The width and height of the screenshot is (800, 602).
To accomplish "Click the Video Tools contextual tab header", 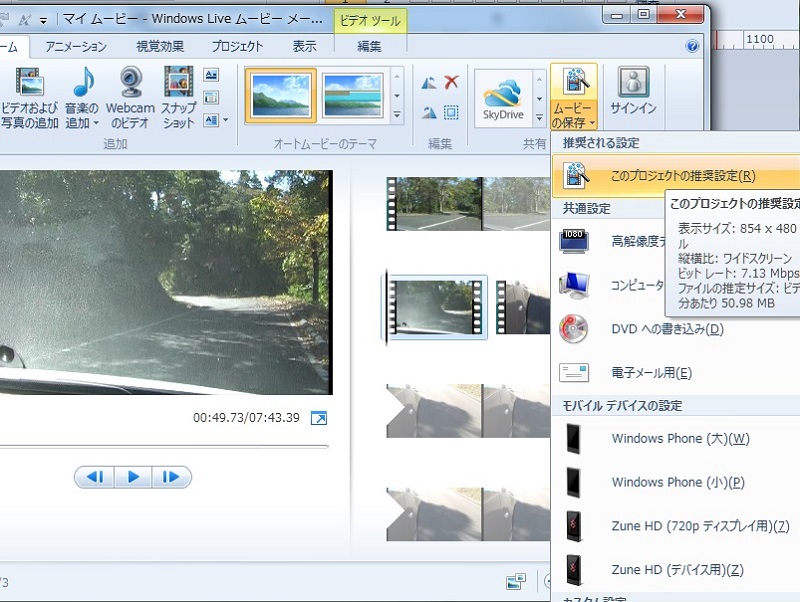I will point(370,21).
